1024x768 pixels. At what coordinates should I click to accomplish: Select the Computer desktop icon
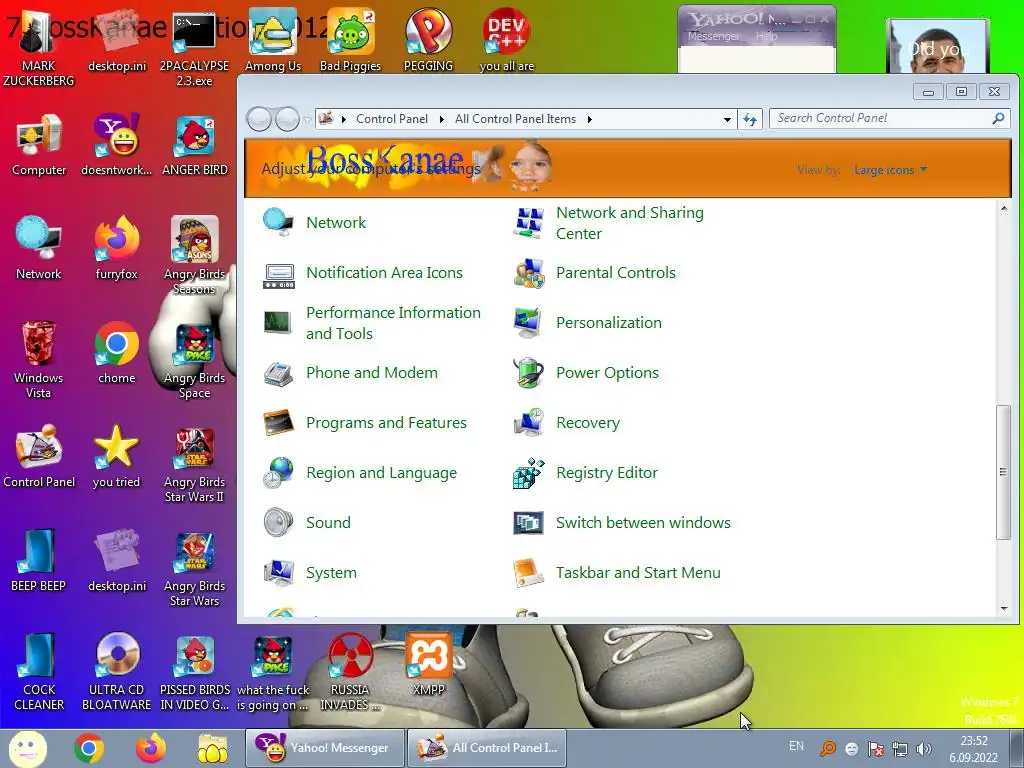tap(39, 145)
